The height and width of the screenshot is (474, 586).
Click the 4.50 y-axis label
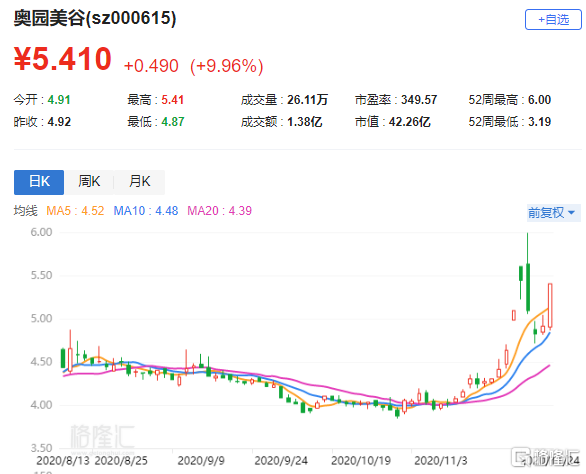tap(41, 362)
